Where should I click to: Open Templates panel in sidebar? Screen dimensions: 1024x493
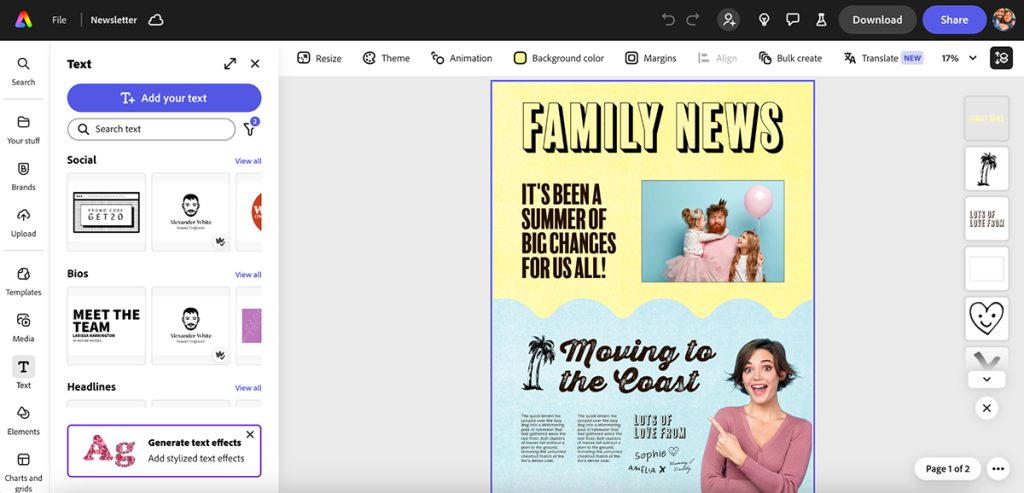point(24,281)
